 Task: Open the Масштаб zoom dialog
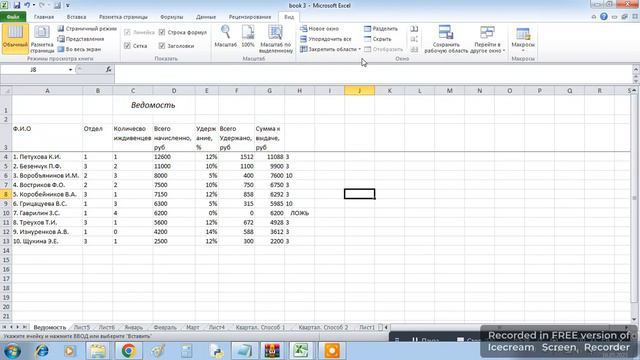pos(225,37)
